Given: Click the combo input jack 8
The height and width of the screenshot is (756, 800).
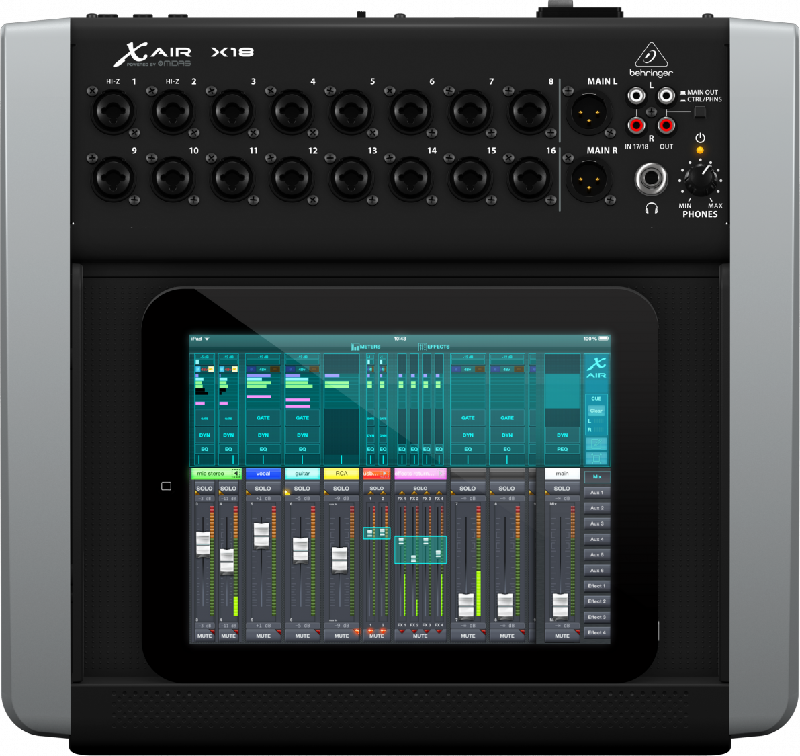Looking at the screenshot, I should (530, 111).
